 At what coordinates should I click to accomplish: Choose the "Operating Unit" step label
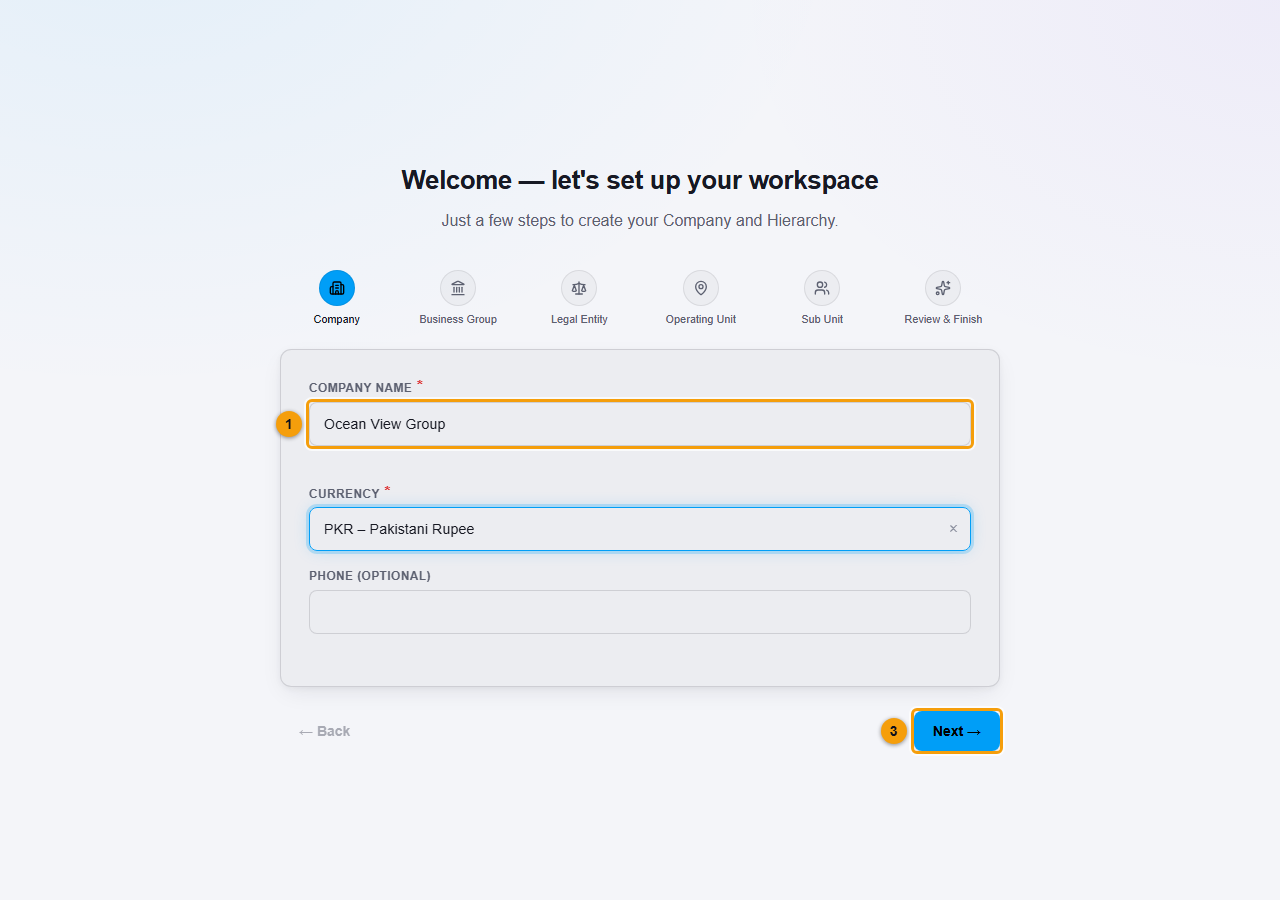tap(701, 319)
